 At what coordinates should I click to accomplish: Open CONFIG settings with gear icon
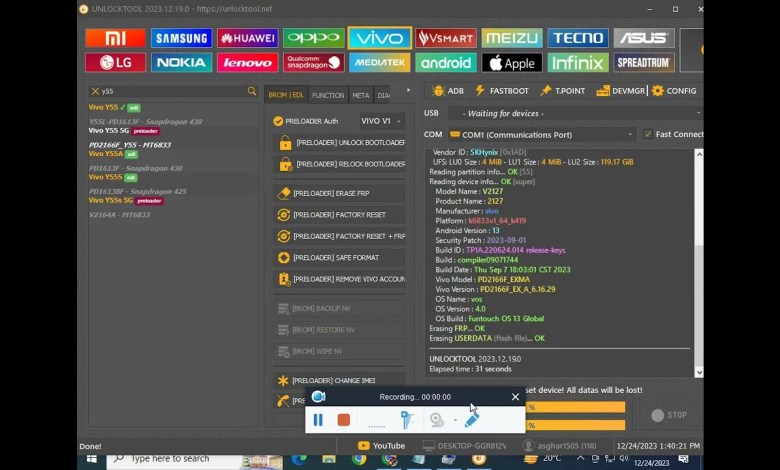tap(674, 91)
